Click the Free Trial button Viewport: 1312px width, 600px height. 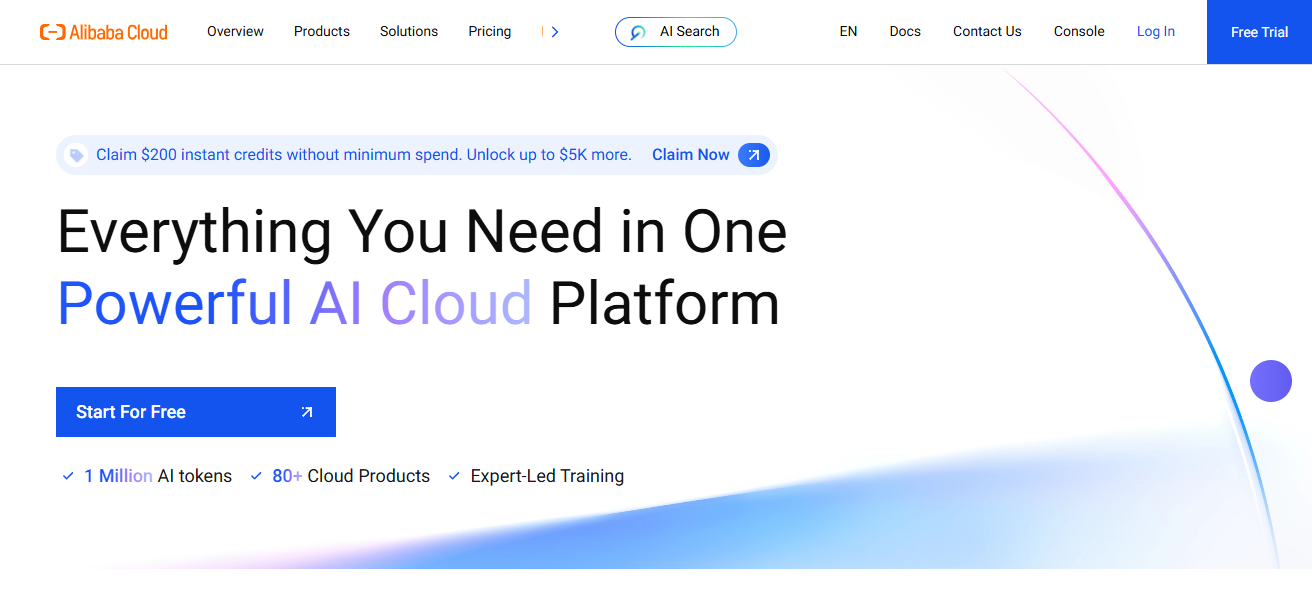[1258, 31]
